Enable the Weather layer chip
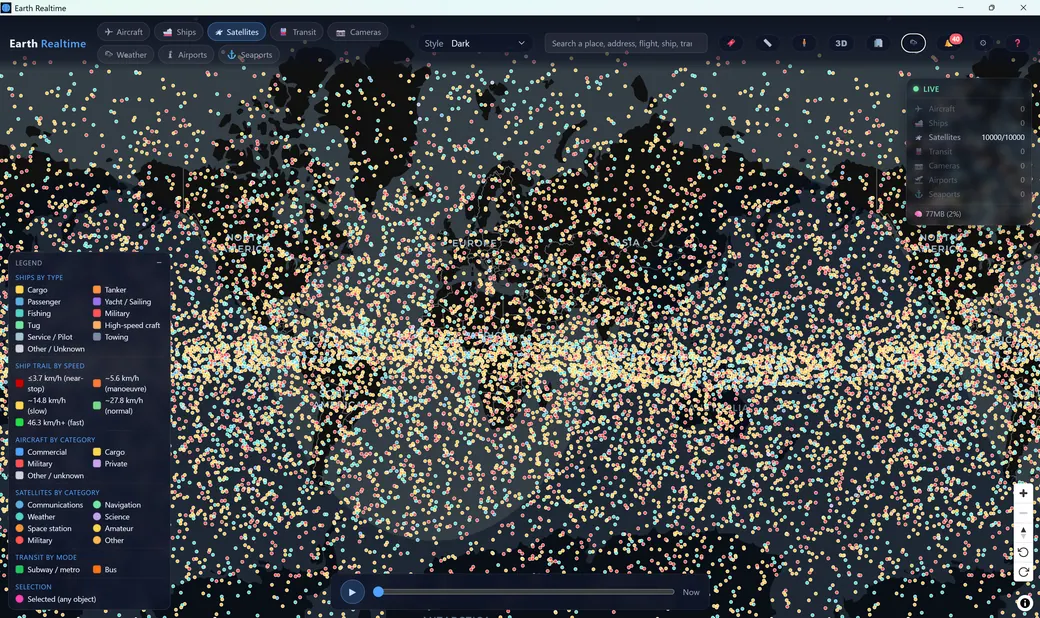The image size is (1040, 618). click(x=125, y=54)
